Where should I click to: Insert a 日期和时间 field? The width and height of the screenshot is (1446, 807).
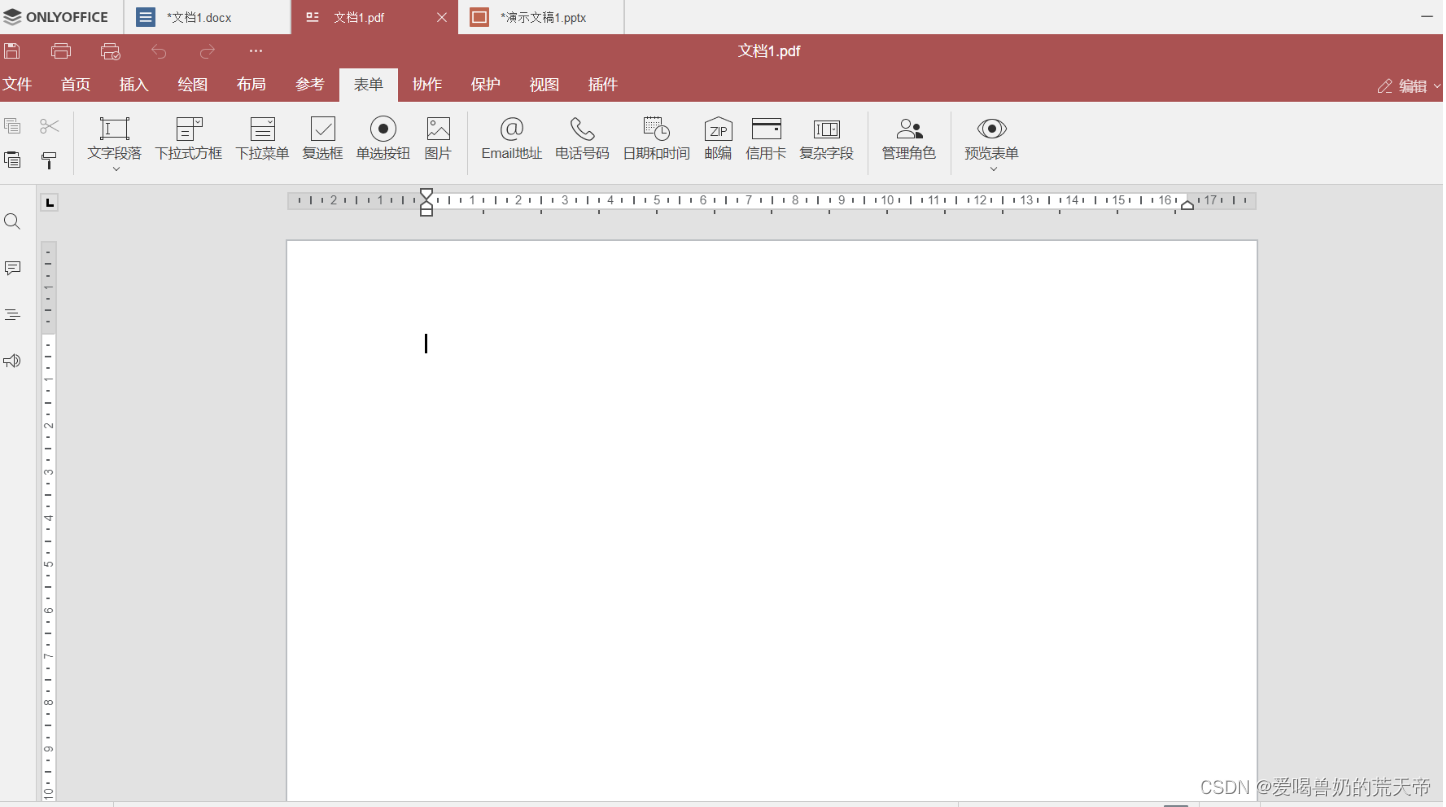657,138
